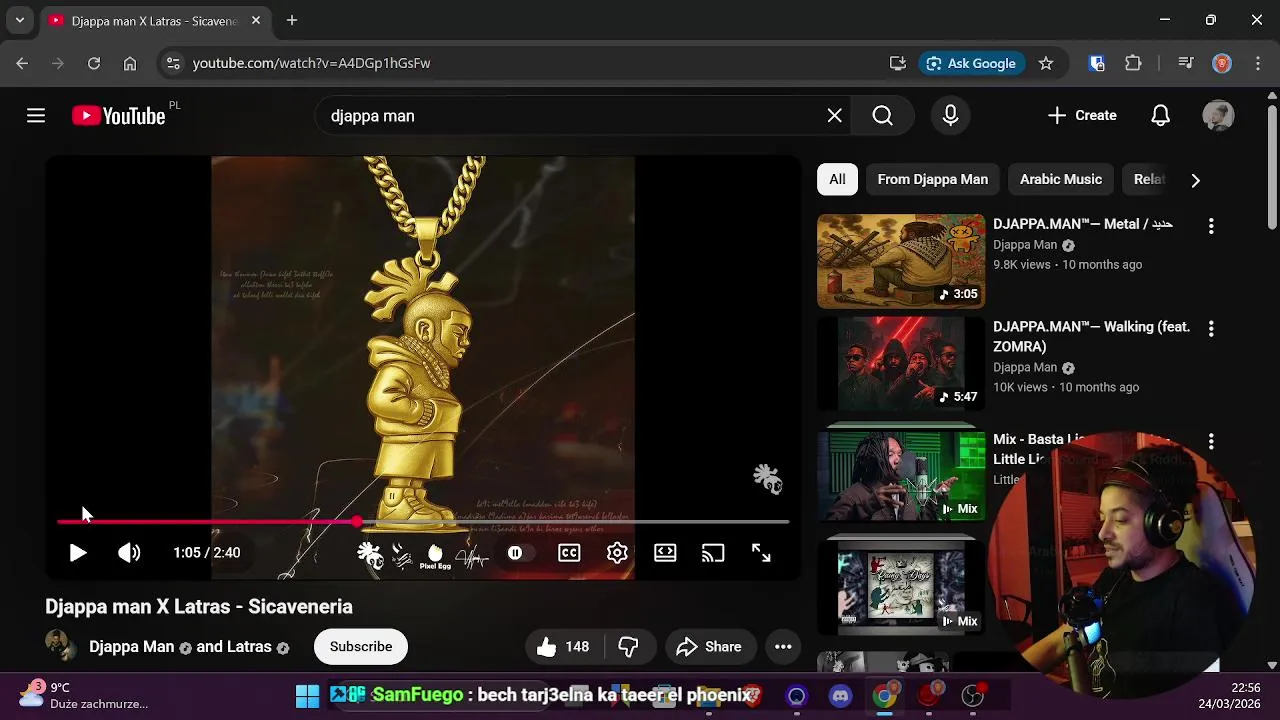
Task: Close the Djappa man tab
Action: coord(256,20)
